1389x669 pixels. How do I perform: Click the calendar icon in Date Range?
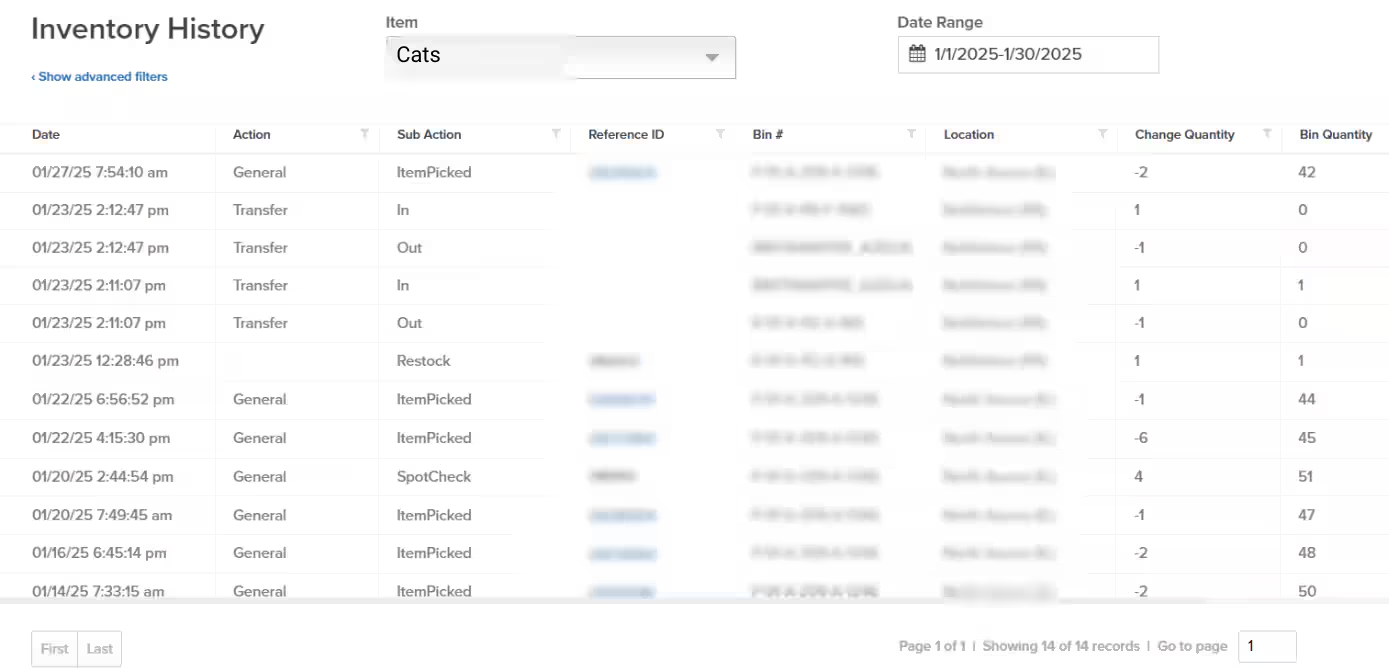coord(917,54)
